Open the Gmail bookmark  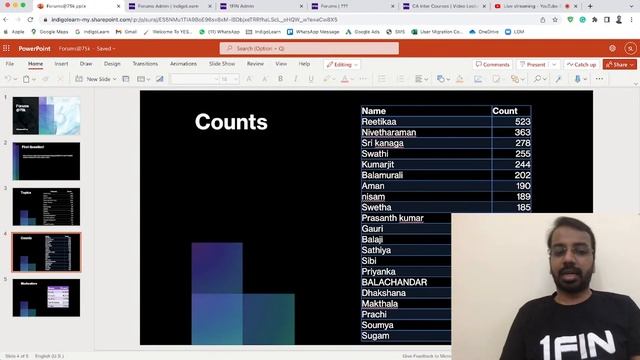point(126,31)
